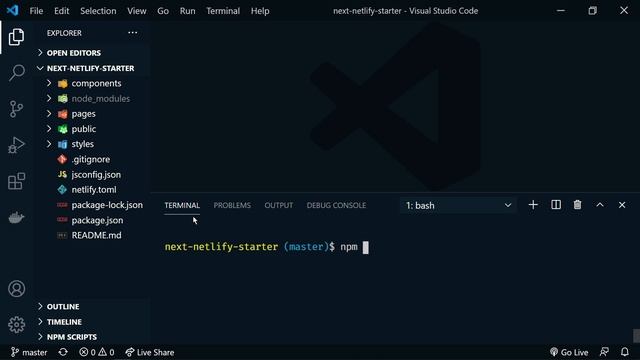The height and width of the screenshot is (360, 640).
Task: Expand the node_modules folder
Action: (91, 98)
